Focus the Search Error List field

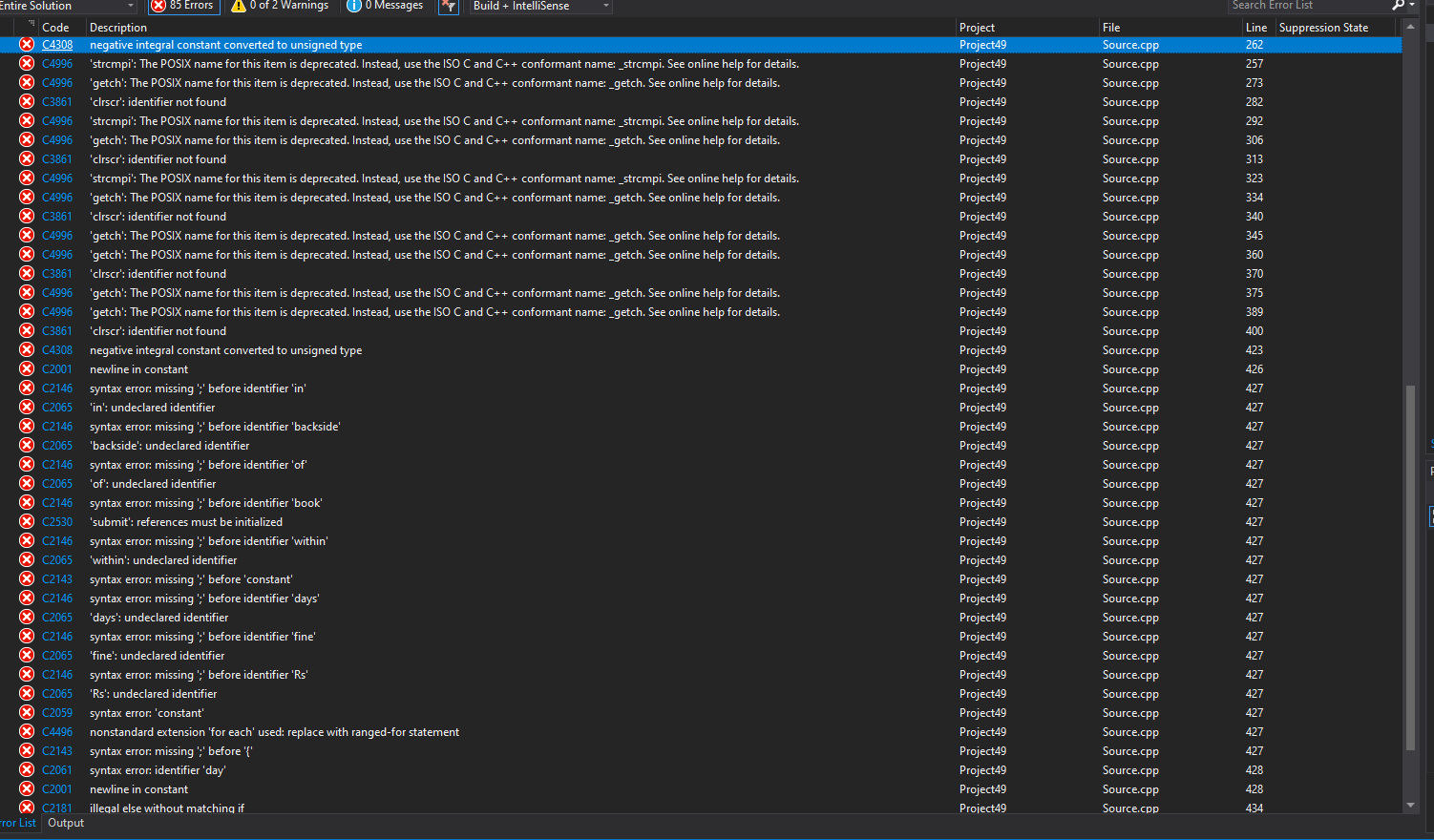(1308, 6)
